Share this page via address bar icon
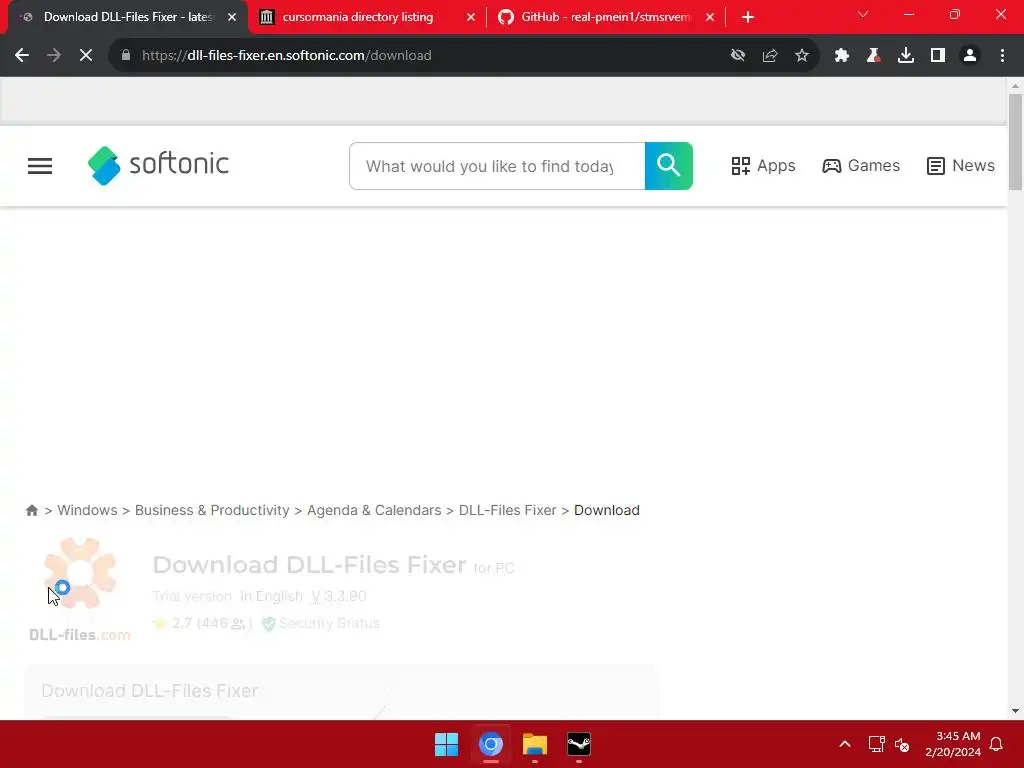The image size is (1024, 768). 770,56
